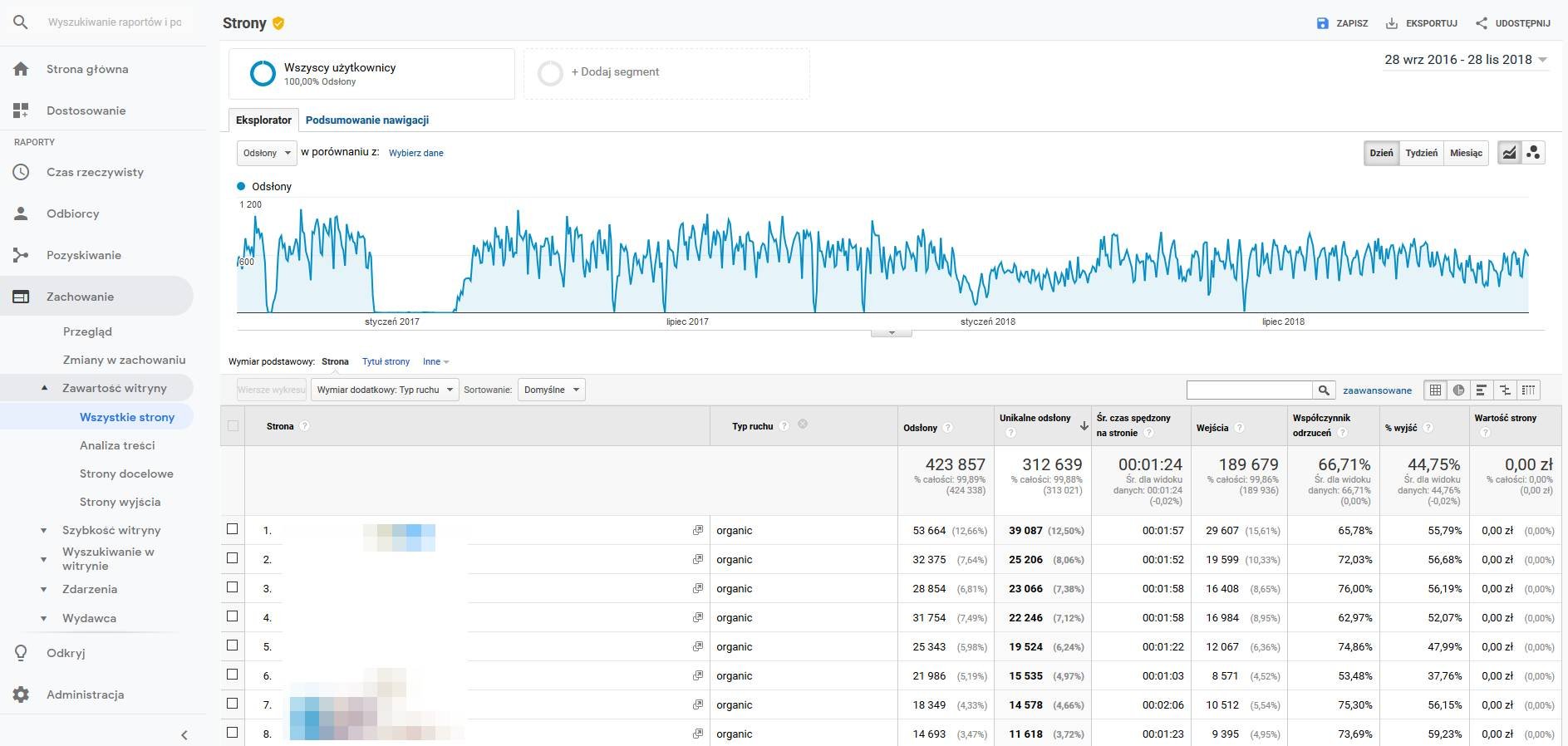Check the checkbox for row 1
1568x746 pixels.
233,529
